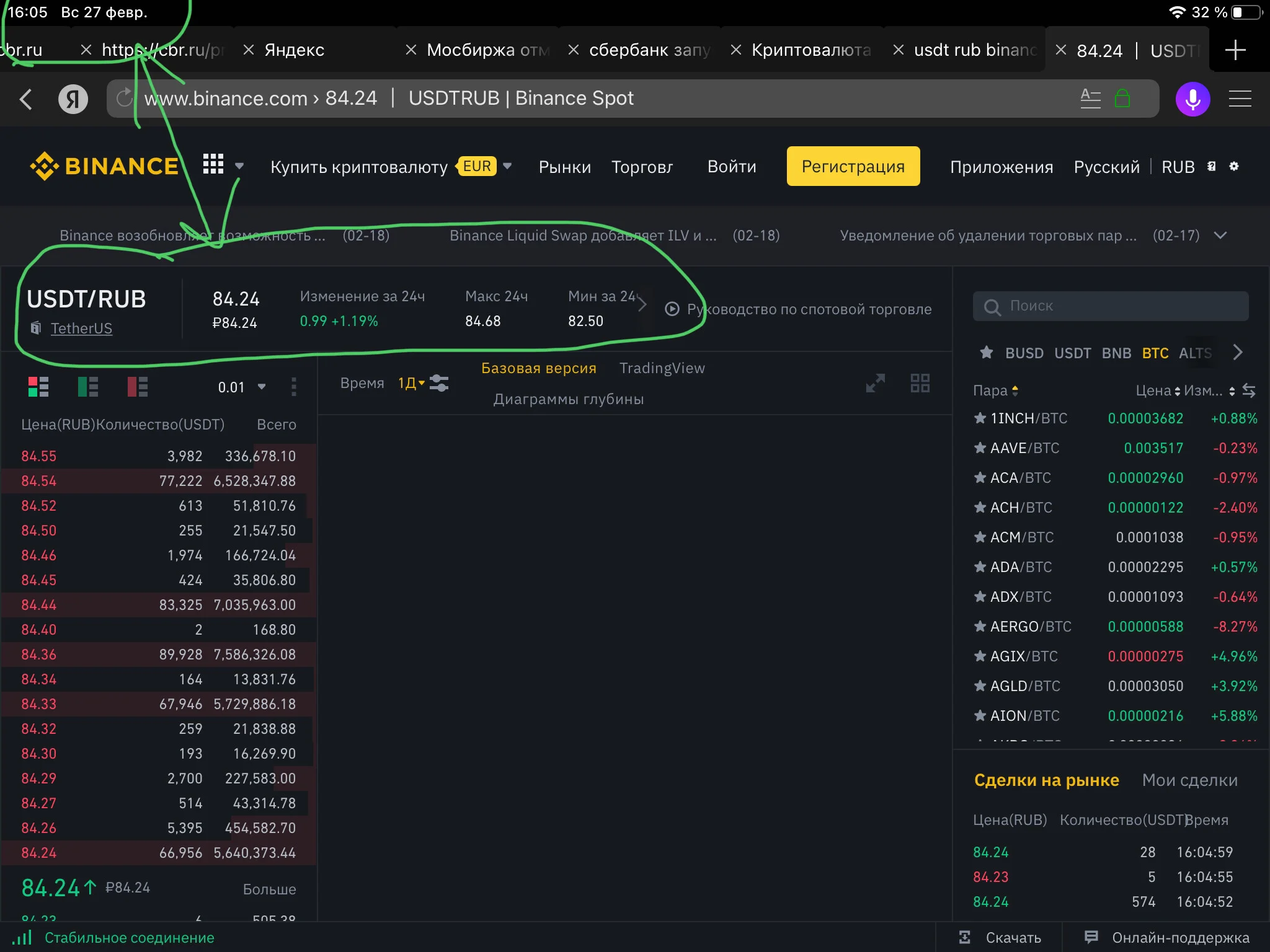Select the Базовая версия chart tab
Viewport: 1270px width, 952px height.
pos(538,368)
